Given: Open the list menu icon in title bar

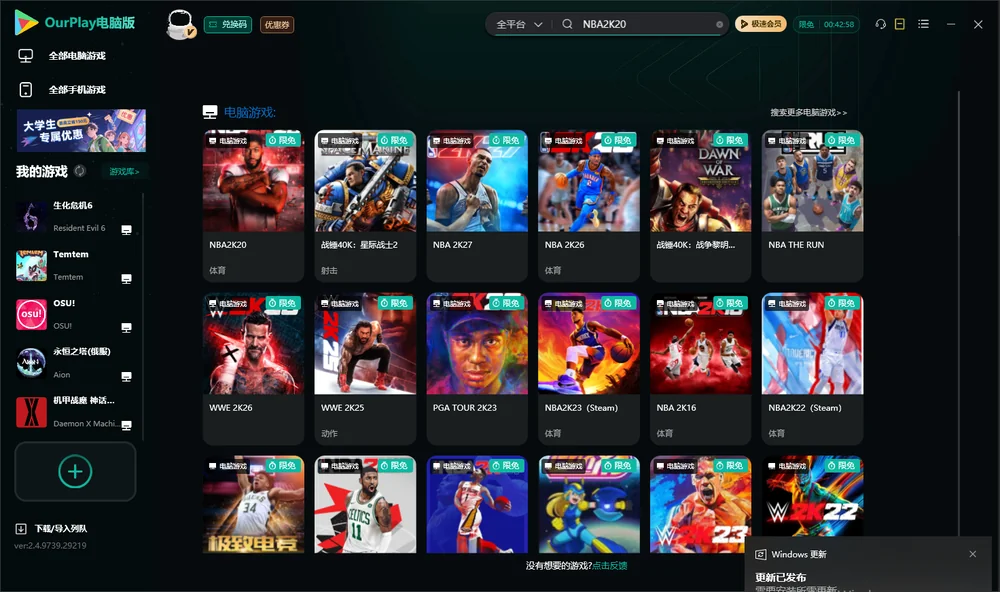Looking at the screenshot, I should coord(923,24).
